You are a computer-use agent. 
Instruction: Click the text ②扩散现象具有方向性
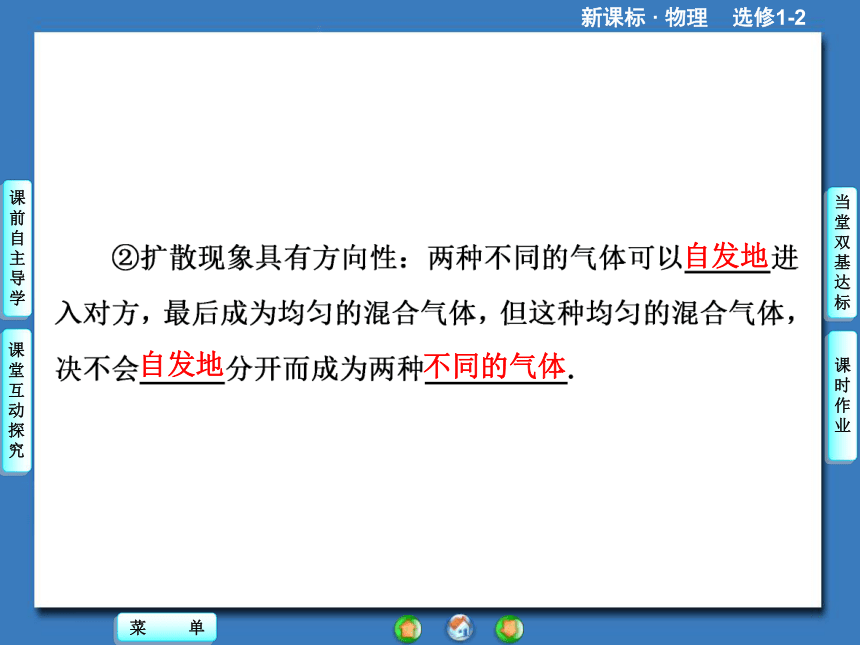click(254, 257)
